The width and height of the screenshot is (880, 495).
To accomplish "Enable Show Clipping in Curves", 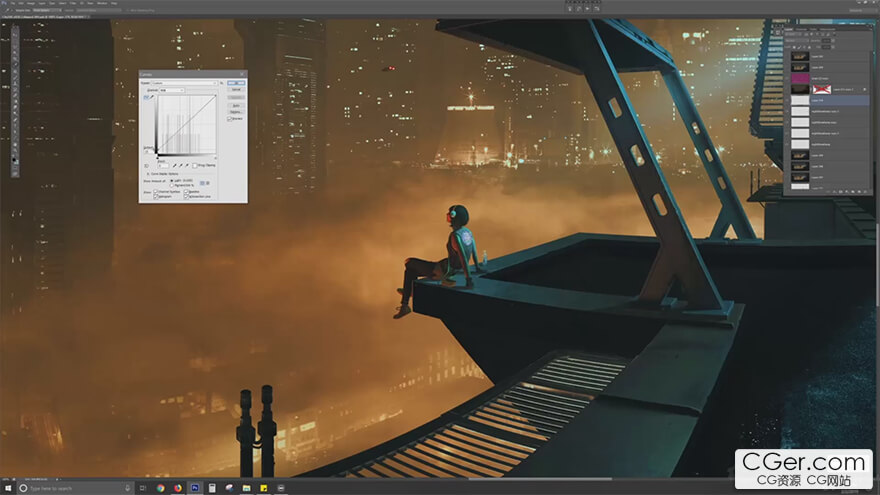I will 195,166.
